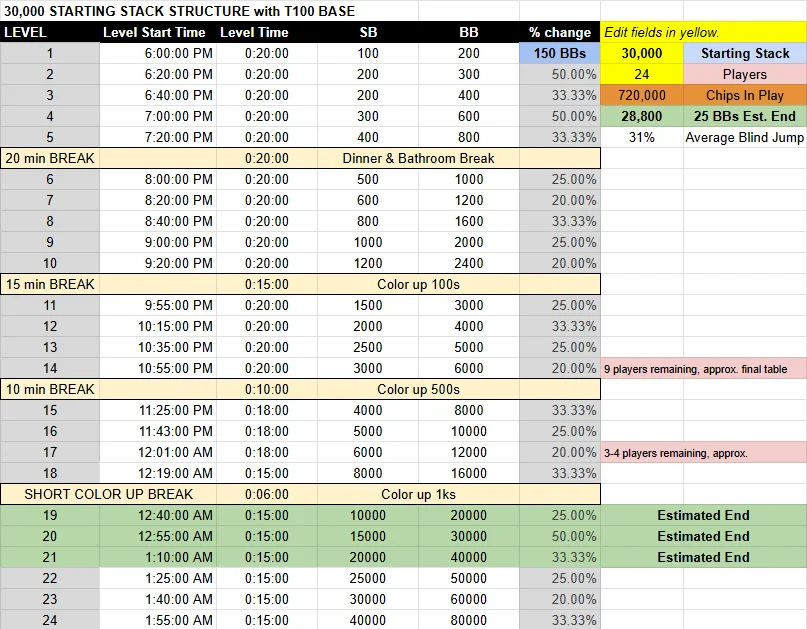Select the 11:25:00 PM start time cell
Image resolution: width=807 pixels, height=629 pixels.
[x=158, y=410]
